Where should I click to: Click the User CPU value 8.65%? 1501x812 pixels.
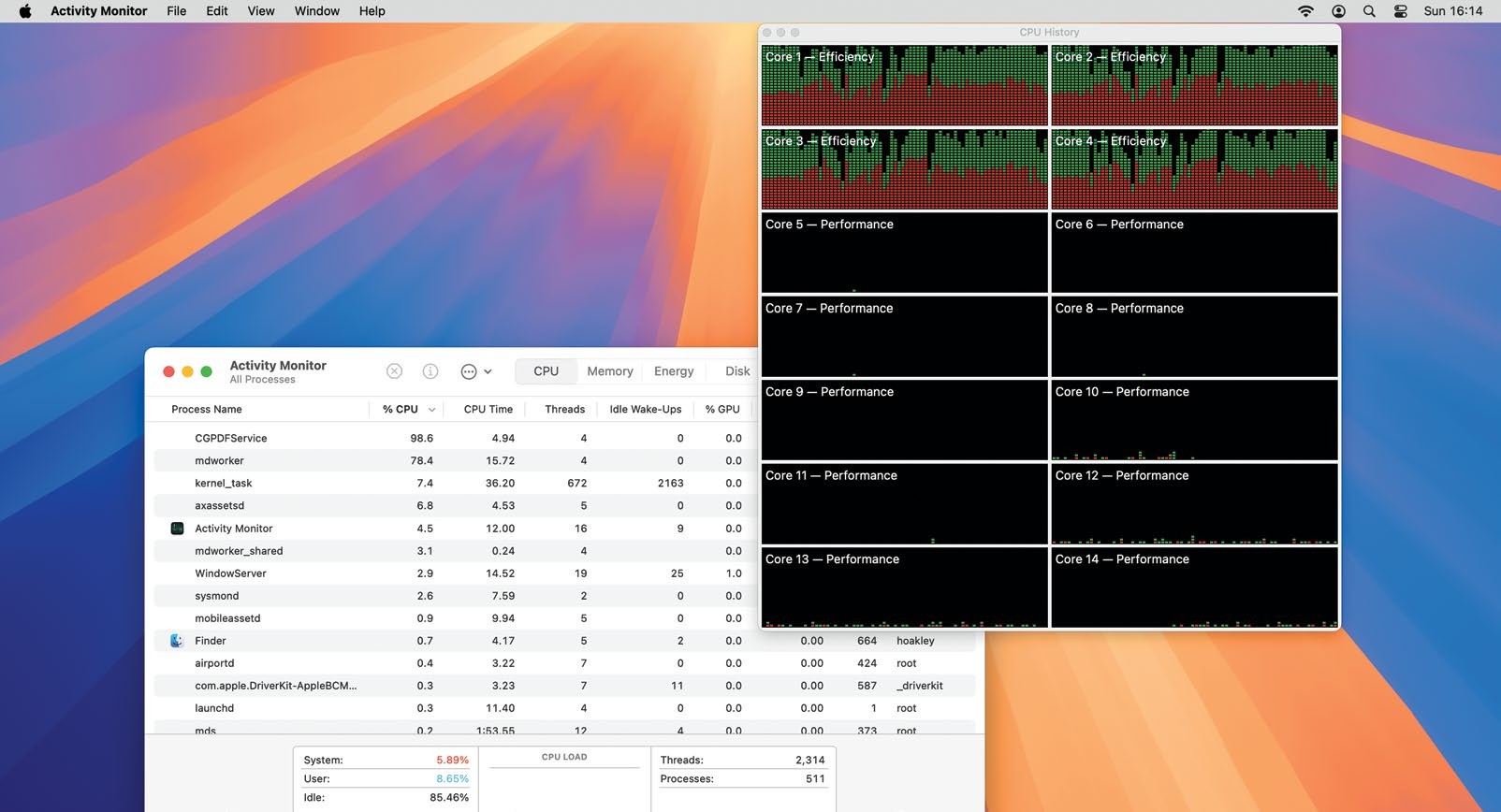[452, 779]
